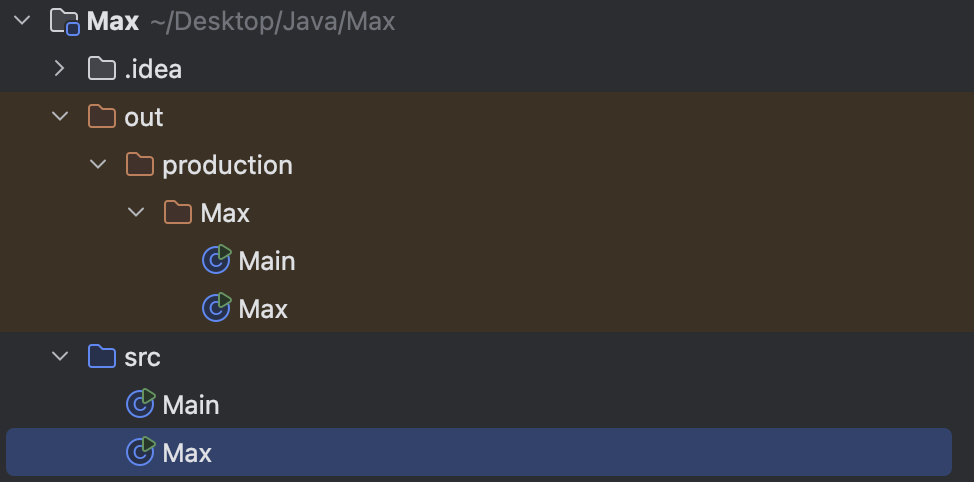Image resolution: width=974 pixels, height=482 pixels.
Task: Click the ~/Desktop/Java/Max project path text
Action: 272,21
